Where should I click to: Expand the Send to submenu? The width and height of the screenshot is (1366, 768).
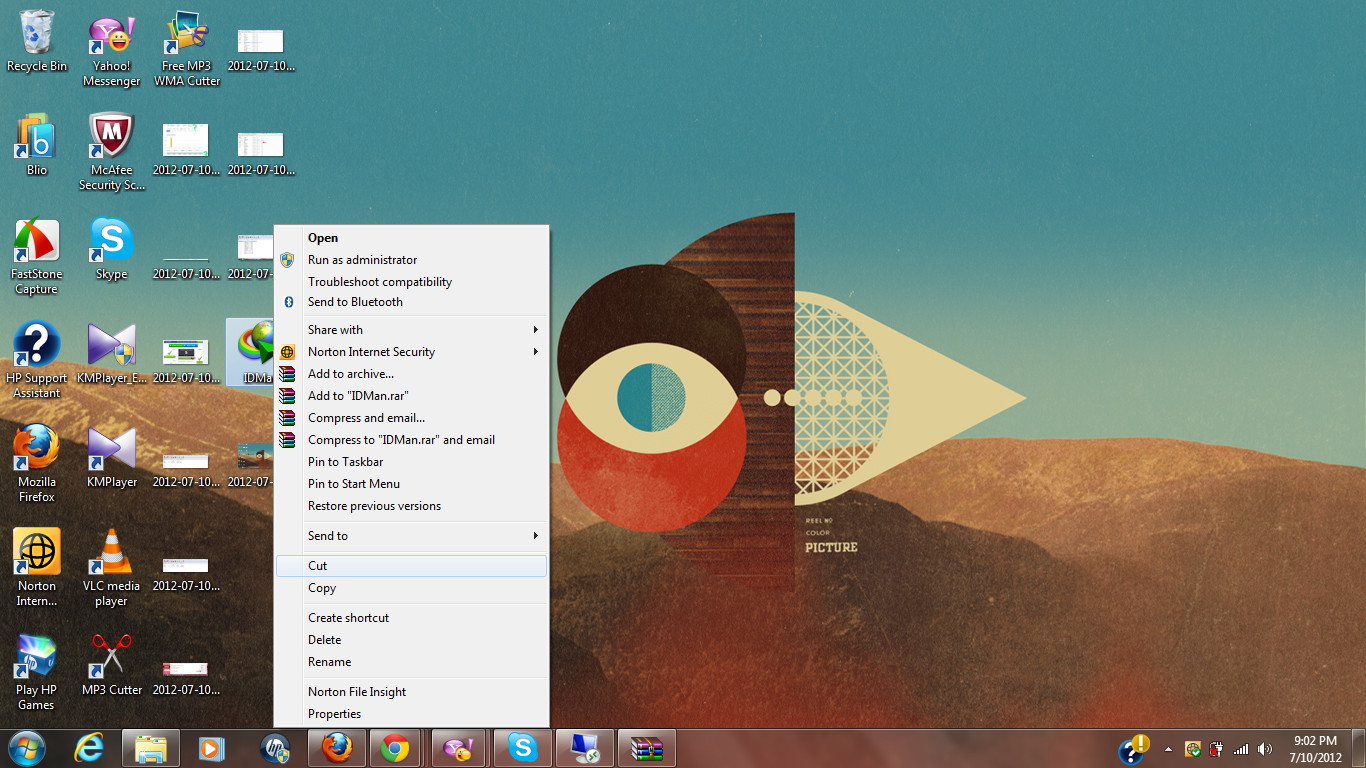point(412,536)
